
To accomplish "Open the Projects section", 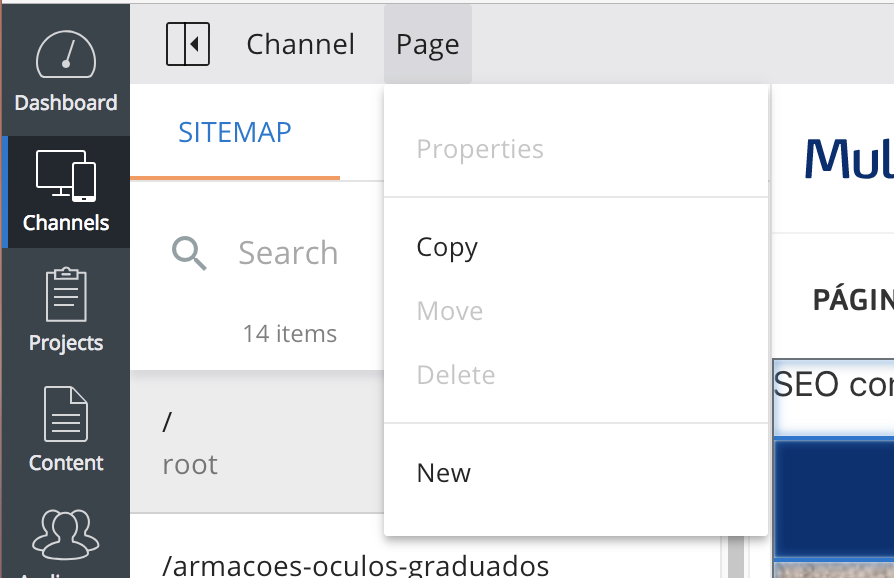I will click(66, 310).
